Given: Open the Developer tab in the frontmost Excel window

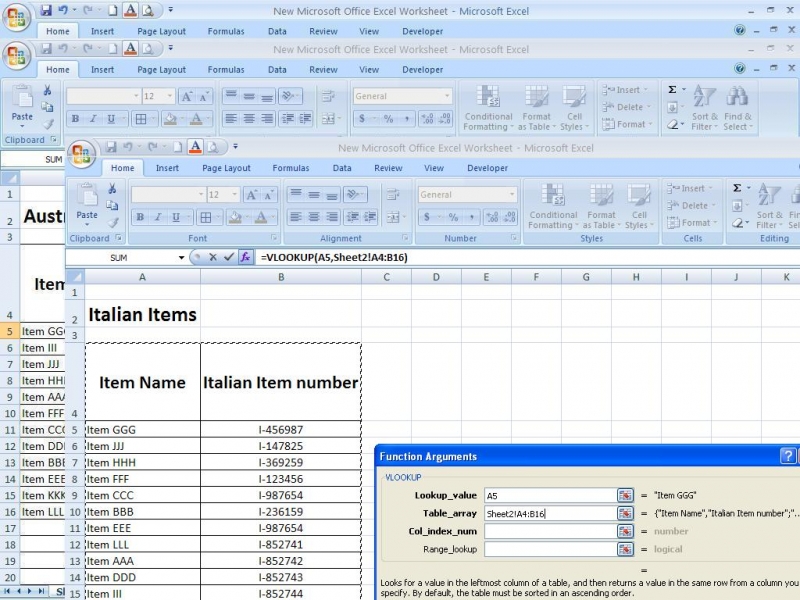Looking at the screenshot, I should pos(487,168).
